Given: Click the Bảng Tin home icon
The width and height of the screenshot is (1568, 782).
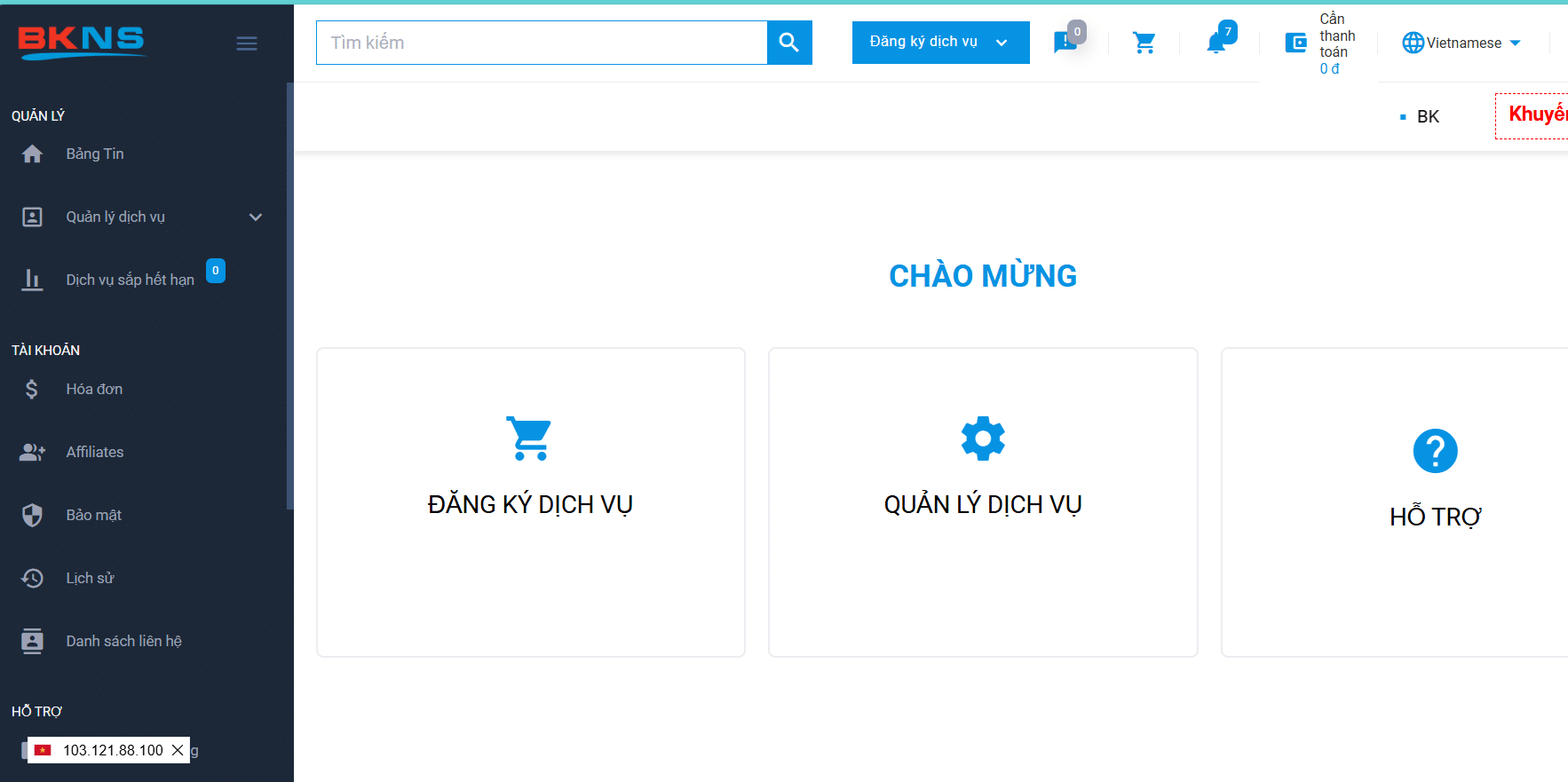Looking at the screenshot, I should click(33, 154).
